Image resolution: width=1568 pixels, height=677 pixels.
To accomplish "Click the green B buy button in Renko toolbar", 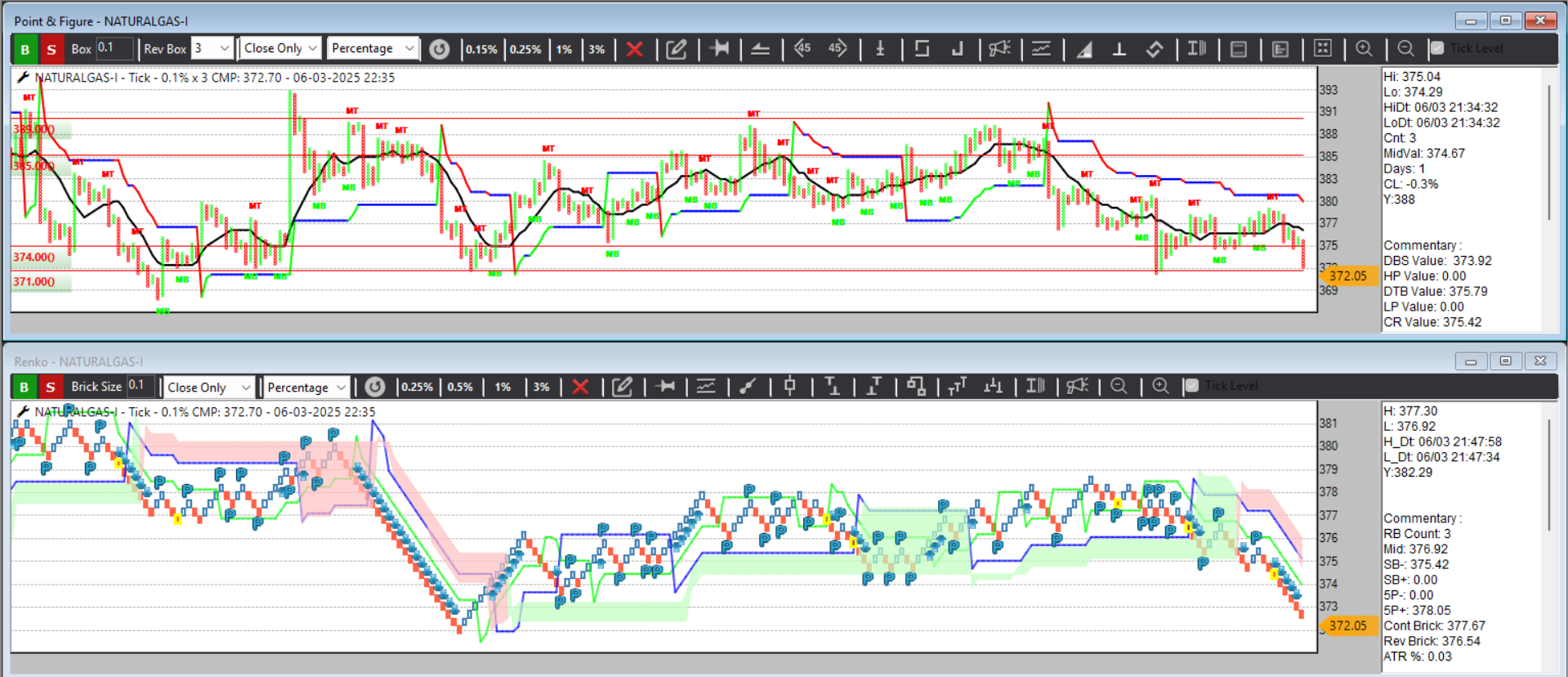I will (x=25, y=387).
